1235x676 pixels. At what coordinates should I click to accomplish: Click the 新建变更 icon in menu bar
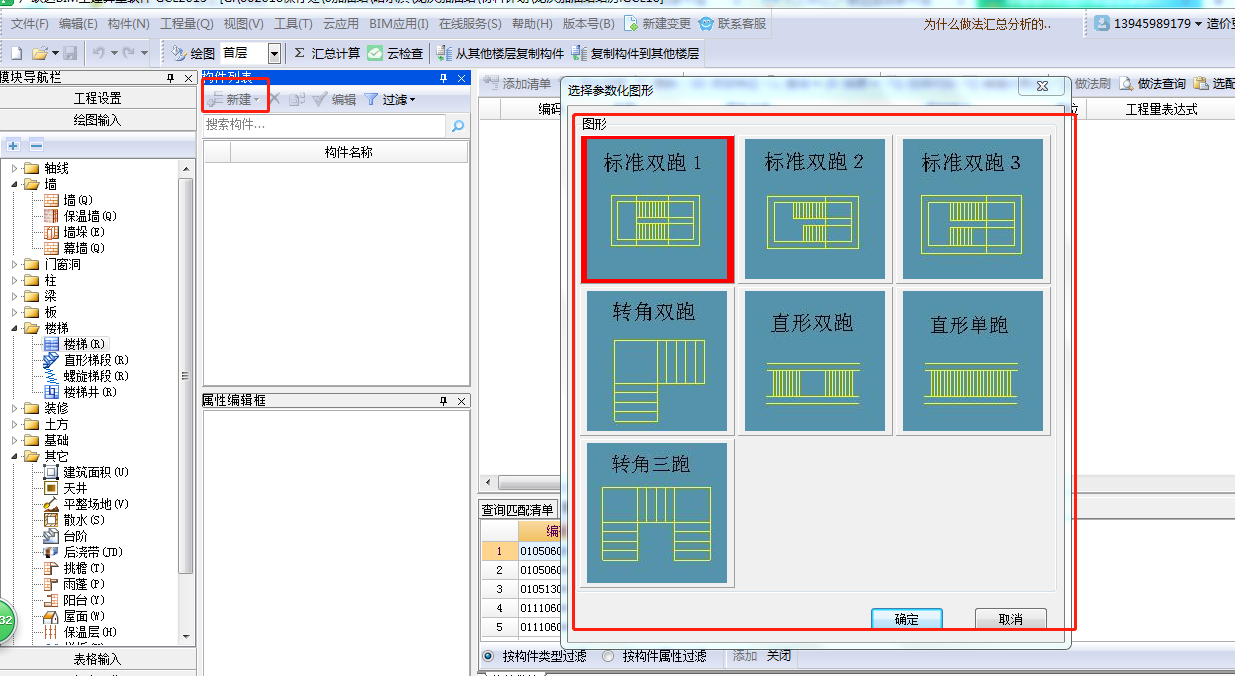coord(631,23)
